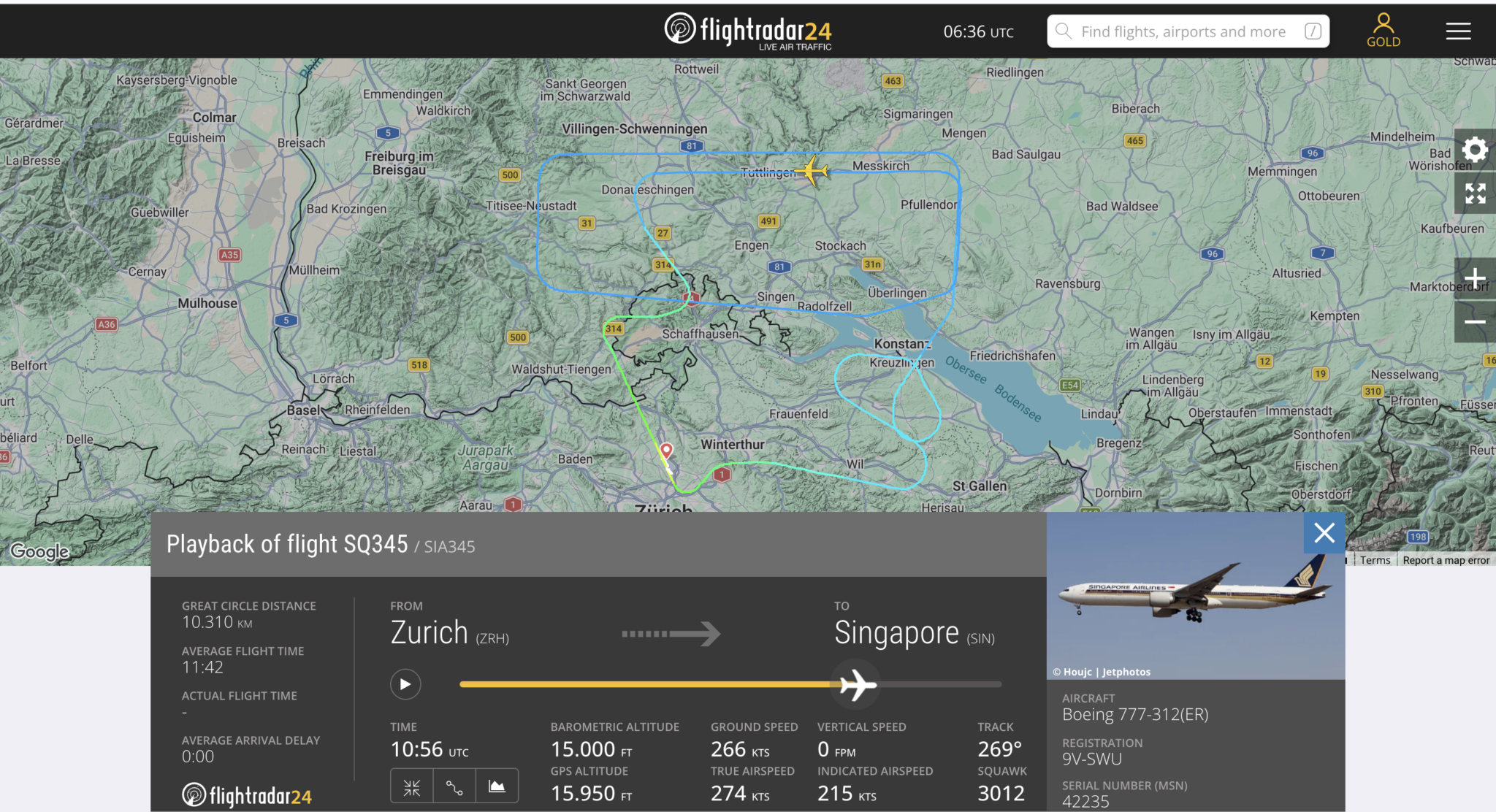Click registration 9V-SWU
1496x812 pixels.
coord(1092,759)
